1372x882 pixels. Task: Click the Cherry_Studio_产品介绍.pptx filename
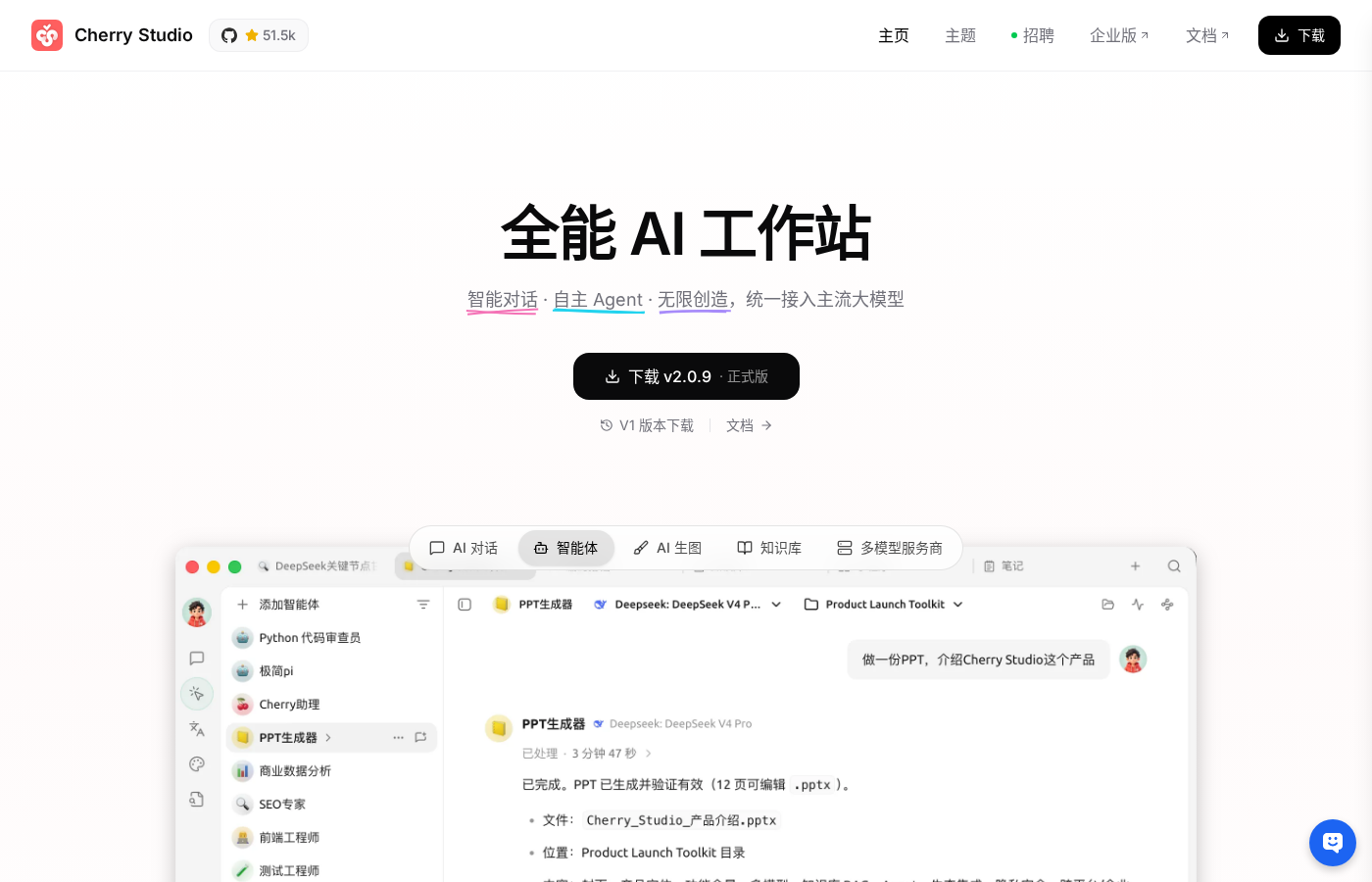tap(681, 820)
